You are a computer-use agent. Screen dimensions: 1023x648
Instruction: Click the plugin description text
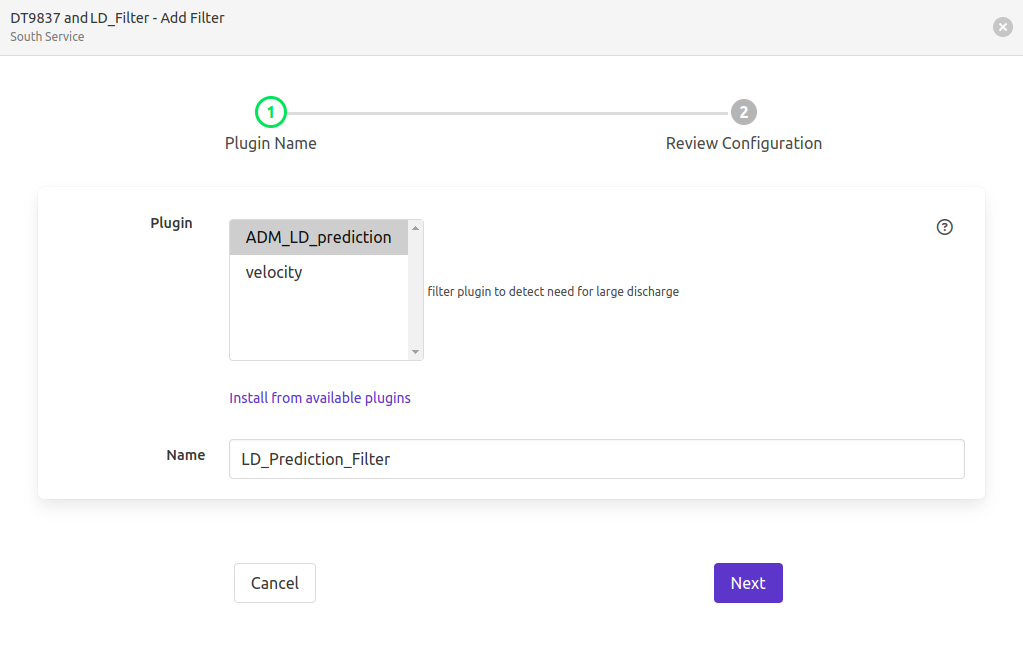pyautogui.click(x=553, y=292)
